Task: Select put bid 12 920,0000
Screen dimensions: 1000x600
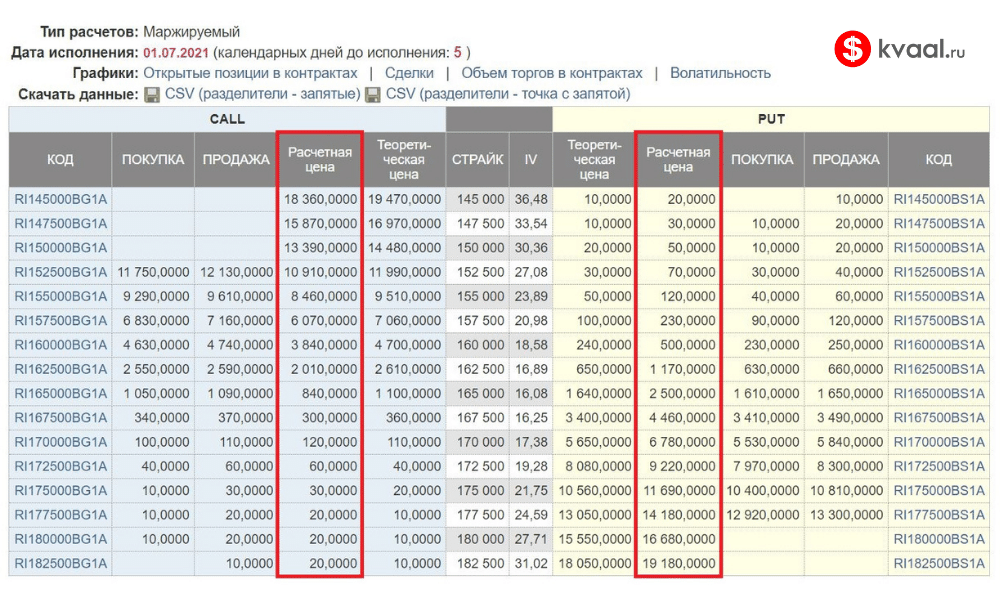Action: click(x=763, y=515)
